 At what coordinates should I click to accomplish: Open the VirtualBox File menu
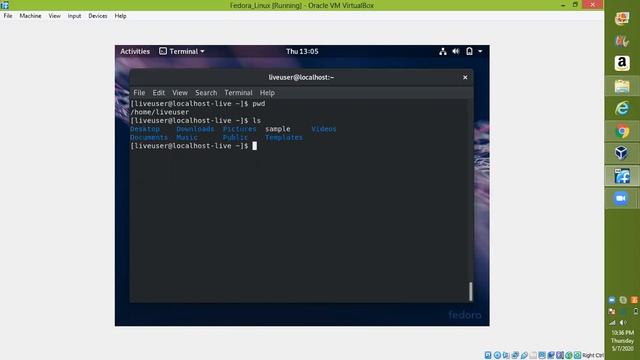click(8, 16)
